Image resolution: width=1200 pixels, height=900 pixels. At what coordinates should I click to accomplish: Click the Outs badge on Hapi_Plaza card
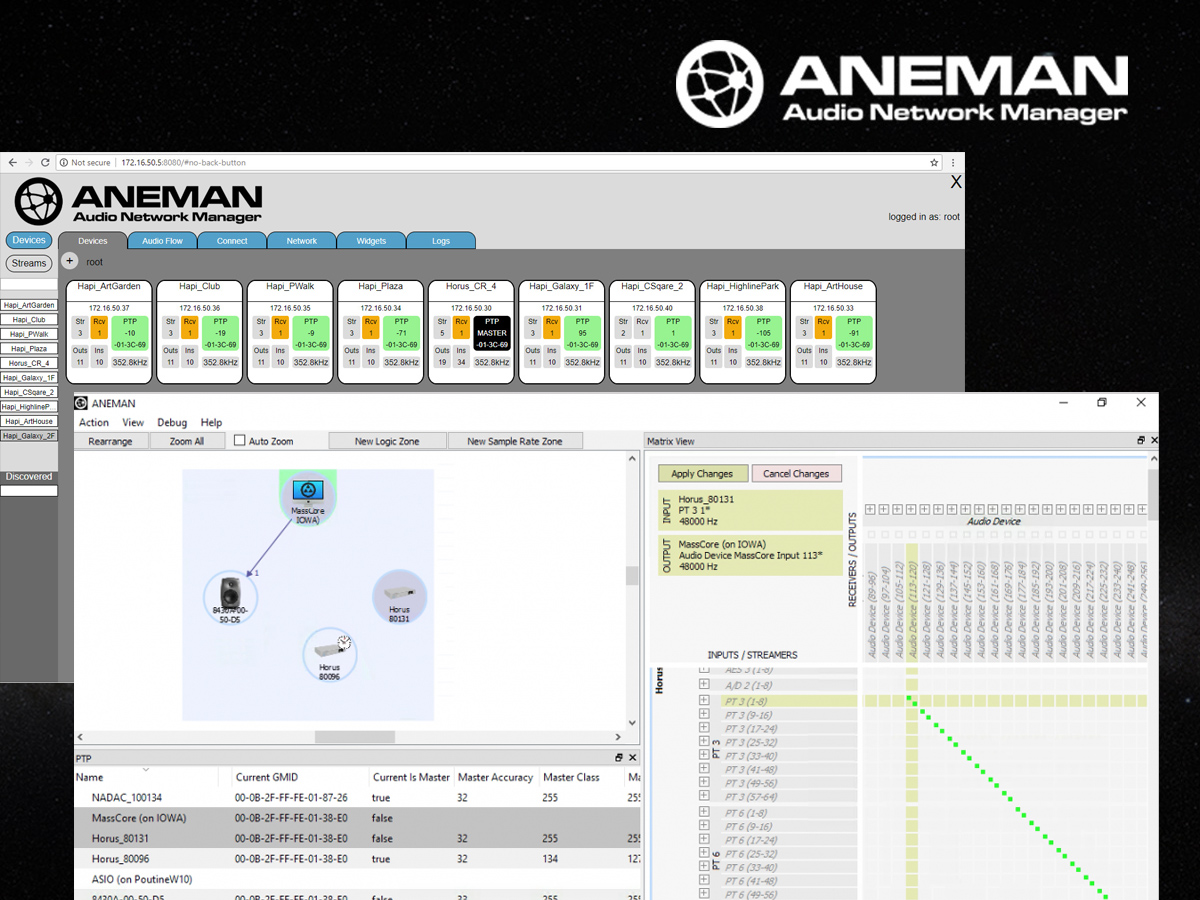pos(351,356)
